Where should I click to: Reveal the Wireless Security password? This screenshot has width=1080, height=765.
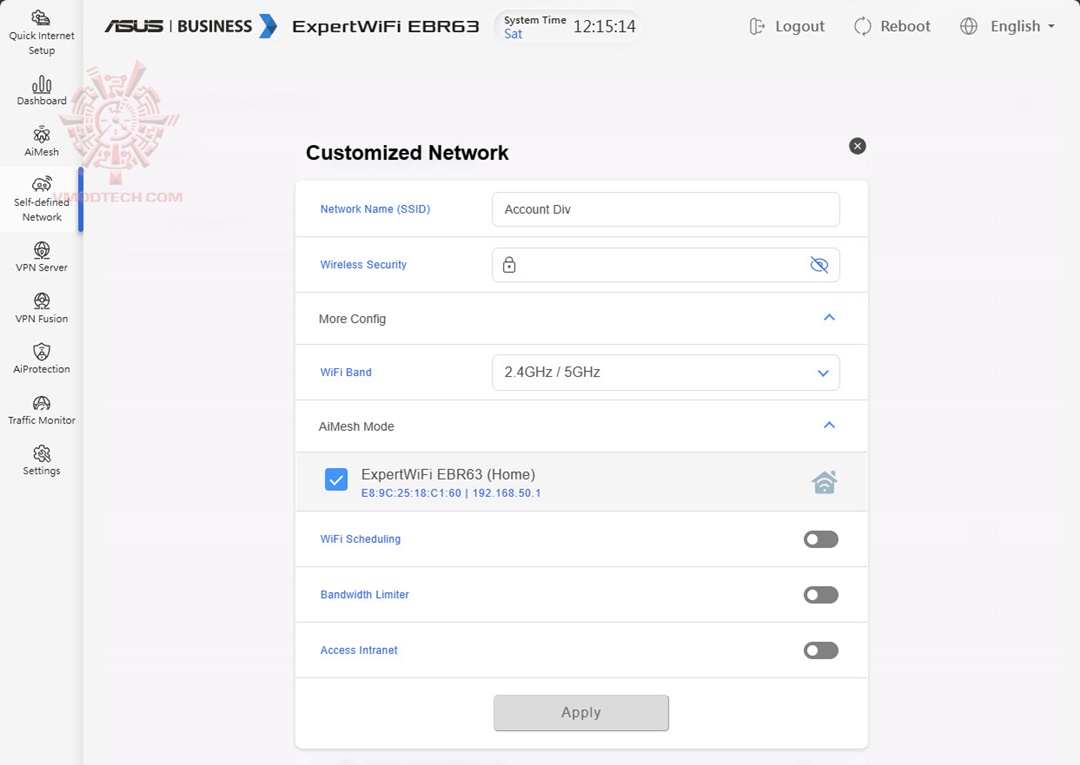pyautogui.click(x=819, y=264)
